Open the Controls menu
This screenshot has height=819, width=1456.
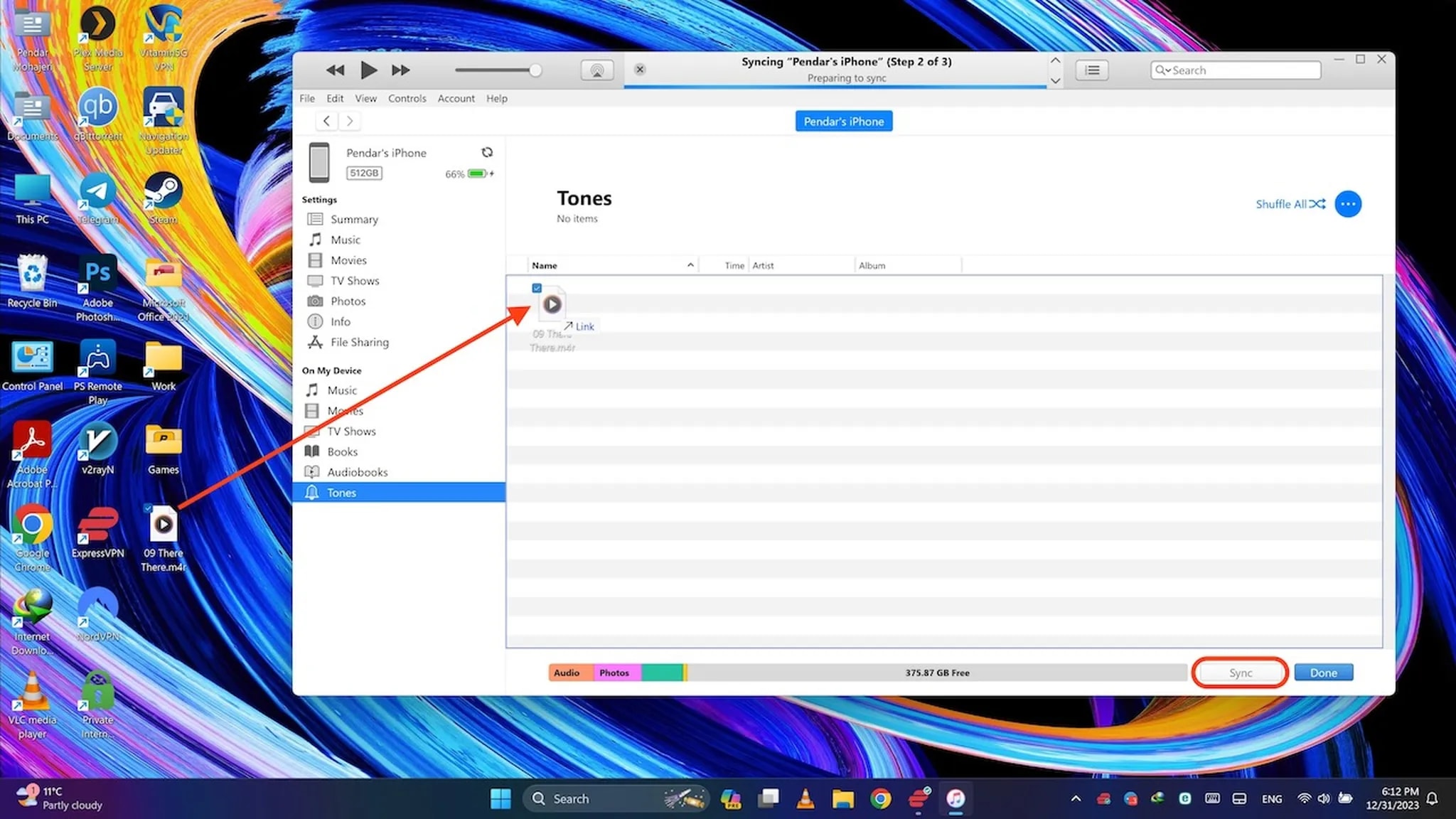coord(407,98)
